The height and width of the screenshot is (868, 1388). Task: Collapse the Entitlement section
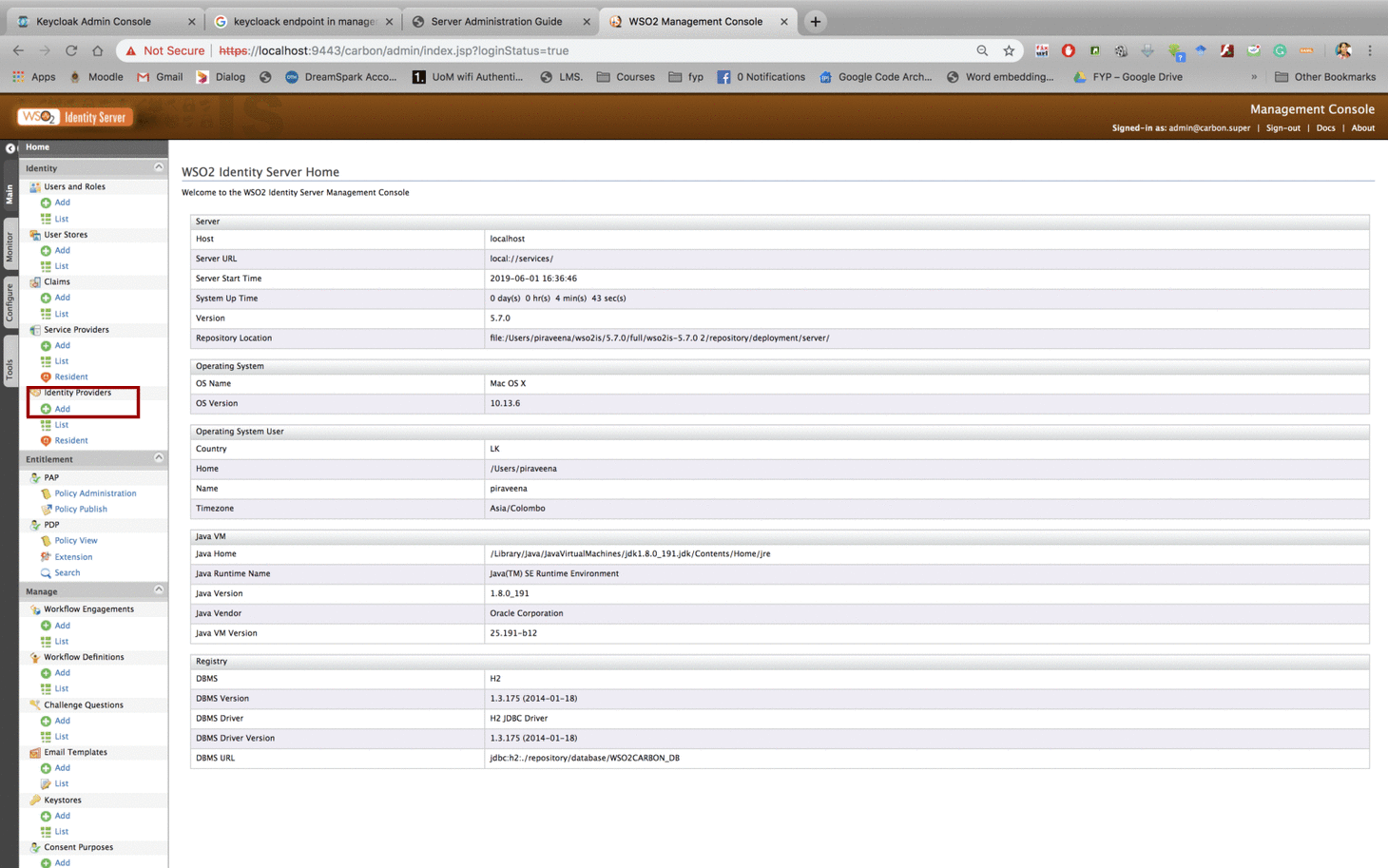click(x=159, y=458)
